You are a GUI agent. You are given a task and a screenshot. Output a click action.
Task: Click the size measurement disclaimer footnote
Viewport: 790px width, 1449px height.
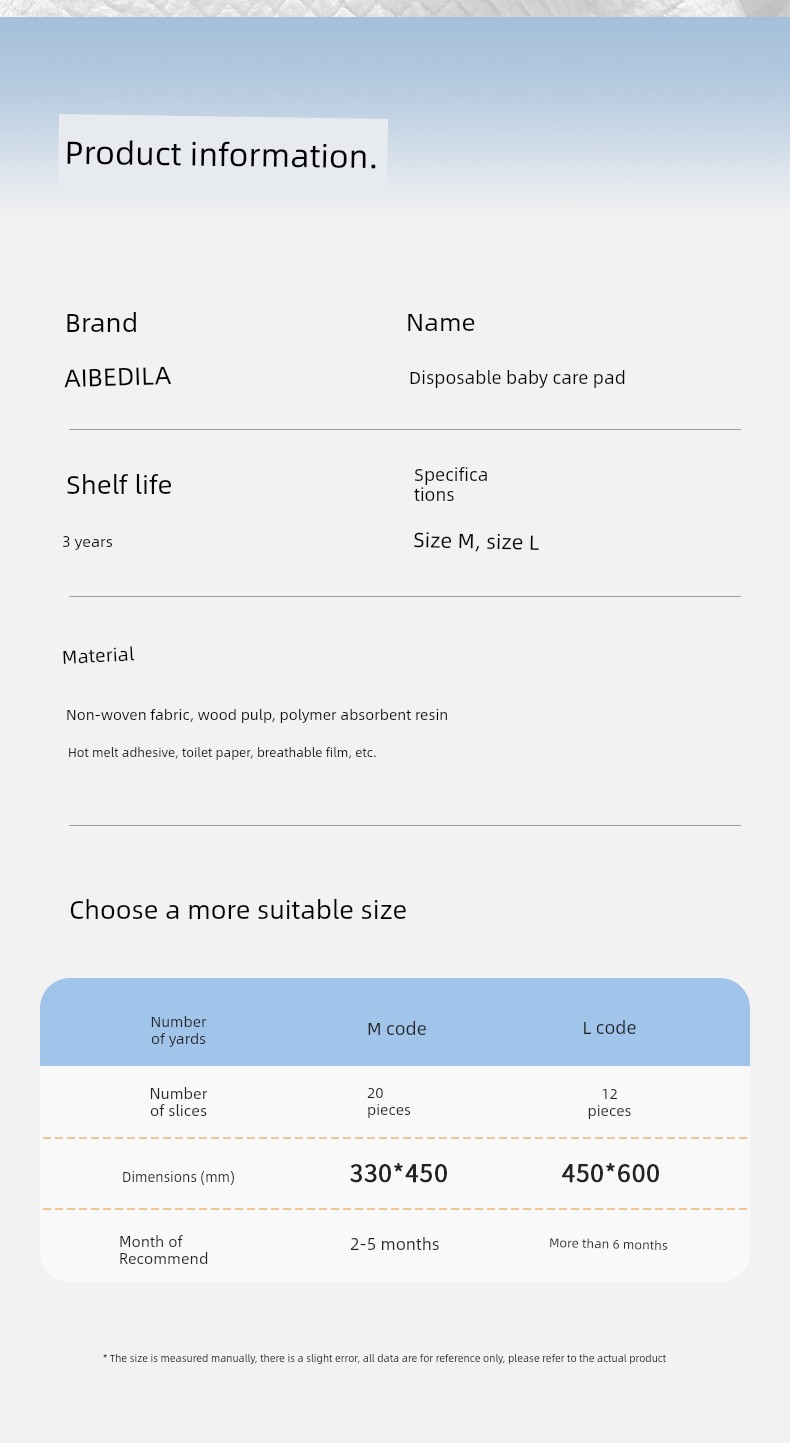384,1358
